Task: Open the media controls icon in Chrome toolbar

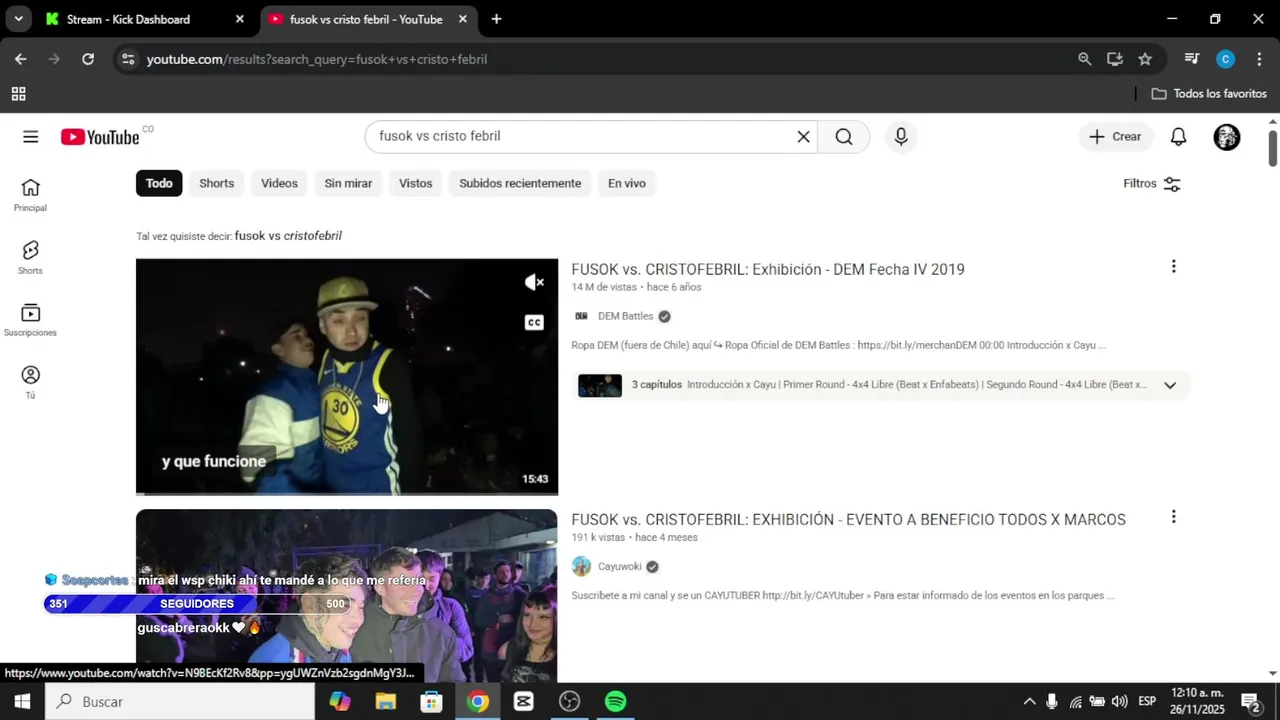Action: click(x=1191, y=59)
